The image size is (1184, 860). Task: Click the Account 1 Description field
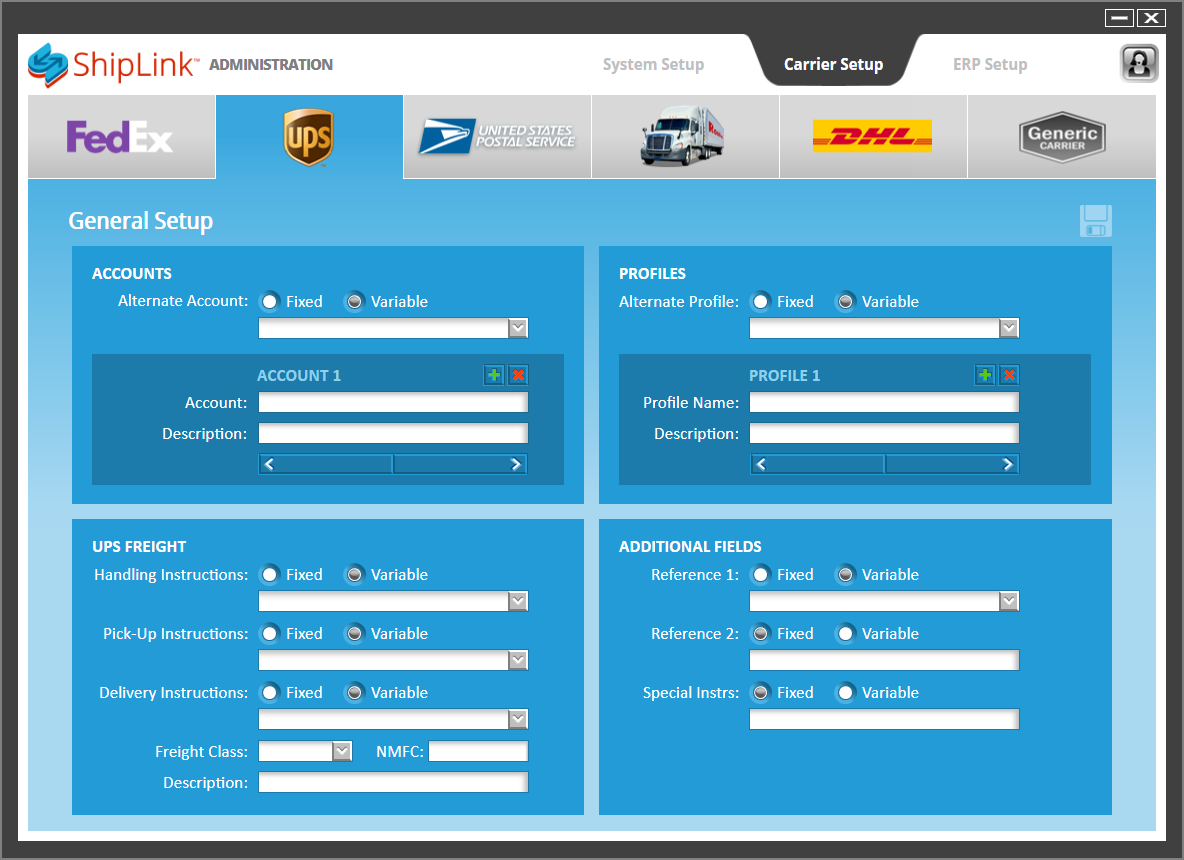pyautogui.click(x=393, y=433)
